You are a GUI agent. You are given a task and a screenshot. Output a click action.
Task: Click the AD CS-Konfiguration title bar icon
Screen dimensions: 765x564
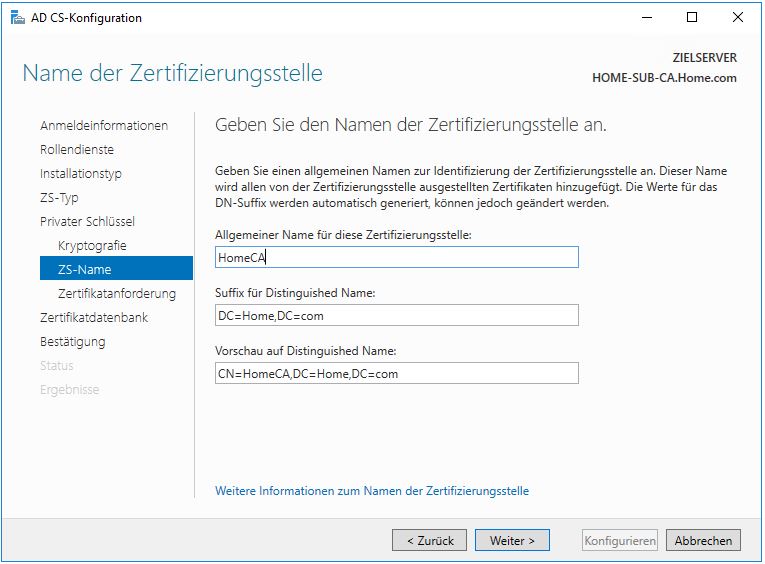point(17,17)
